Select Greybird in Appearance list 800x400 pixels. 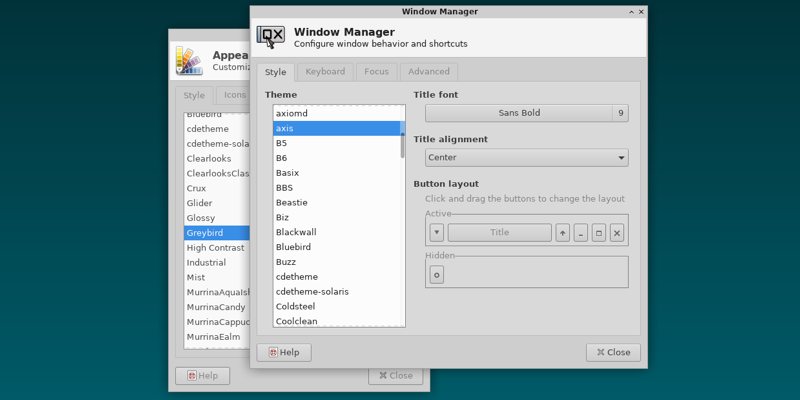click(217, 233)
